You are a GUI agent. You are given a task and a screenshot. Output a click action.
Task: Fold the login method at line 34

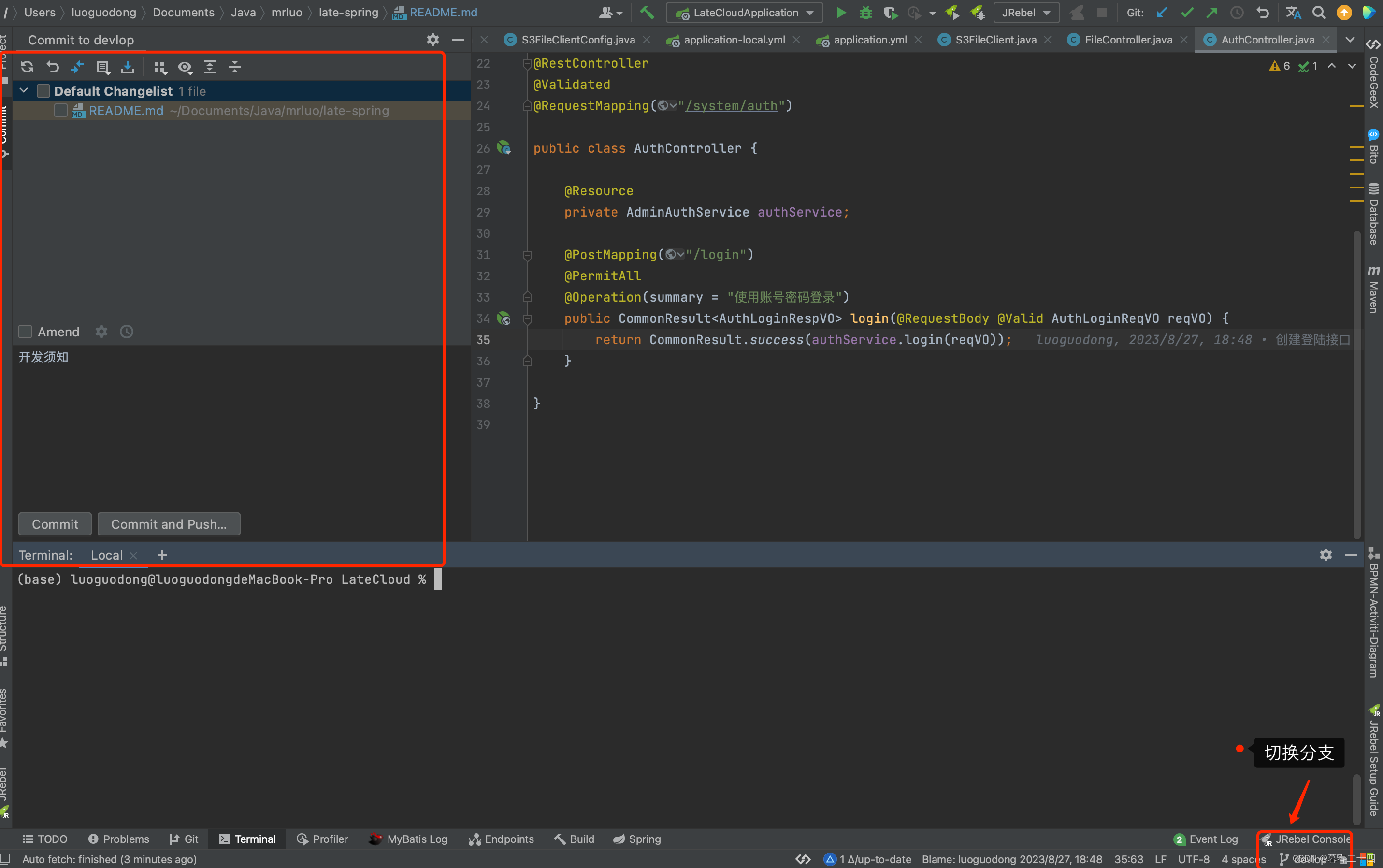coord(527,318)
